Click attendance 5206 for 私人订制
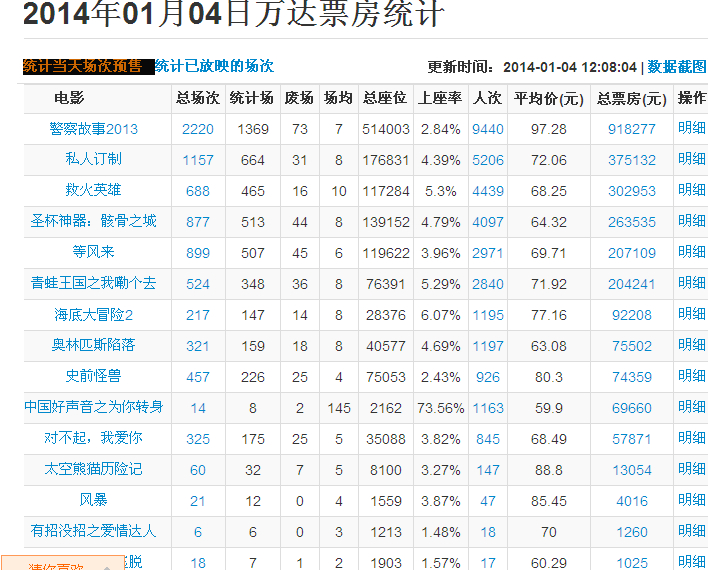This screenshot has height=570, width=708. click(488, 160)
